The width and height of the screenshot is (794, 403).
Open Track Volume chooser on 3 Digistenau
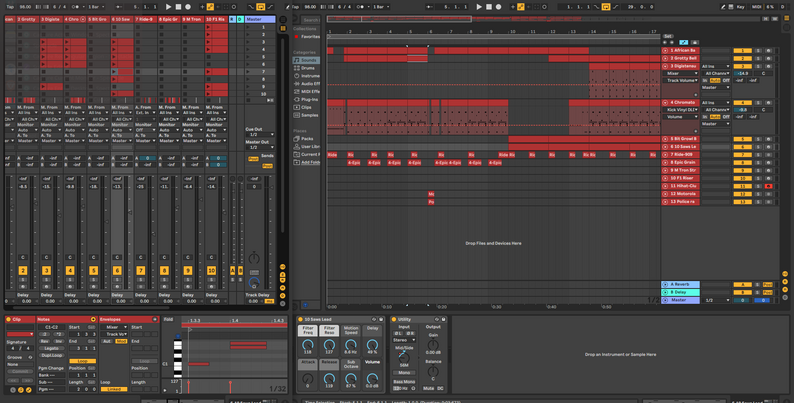point(681,80)
